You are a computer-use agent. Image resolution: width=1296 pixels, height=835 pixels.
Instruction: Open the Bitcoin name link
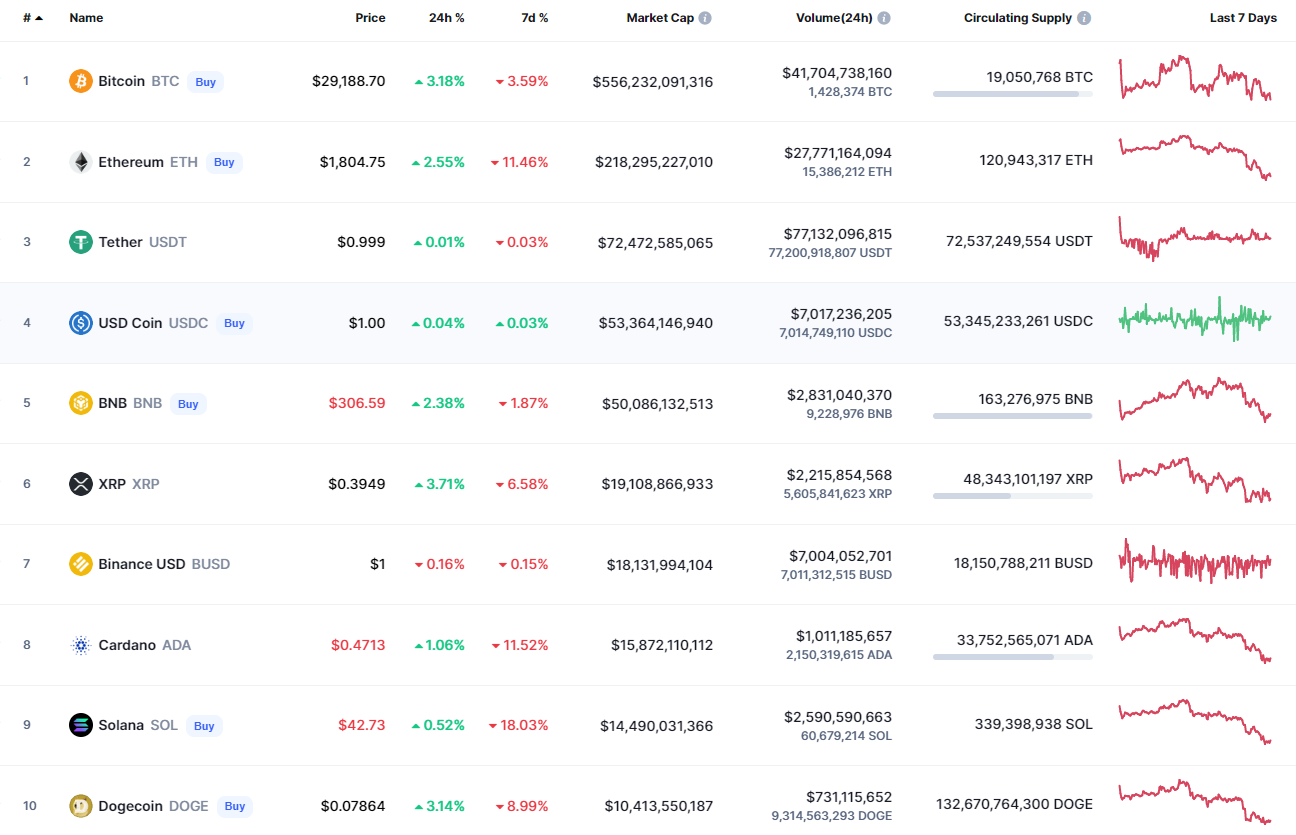pos(121,81)
